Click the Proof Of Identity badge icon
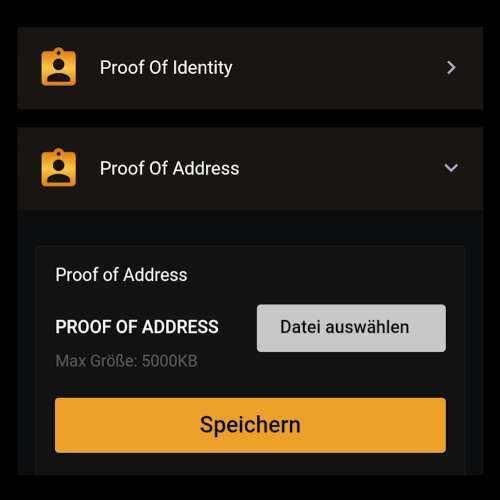The width and height of the screenshot is (500, 500). pyautogui.click(x=59, y=67)
